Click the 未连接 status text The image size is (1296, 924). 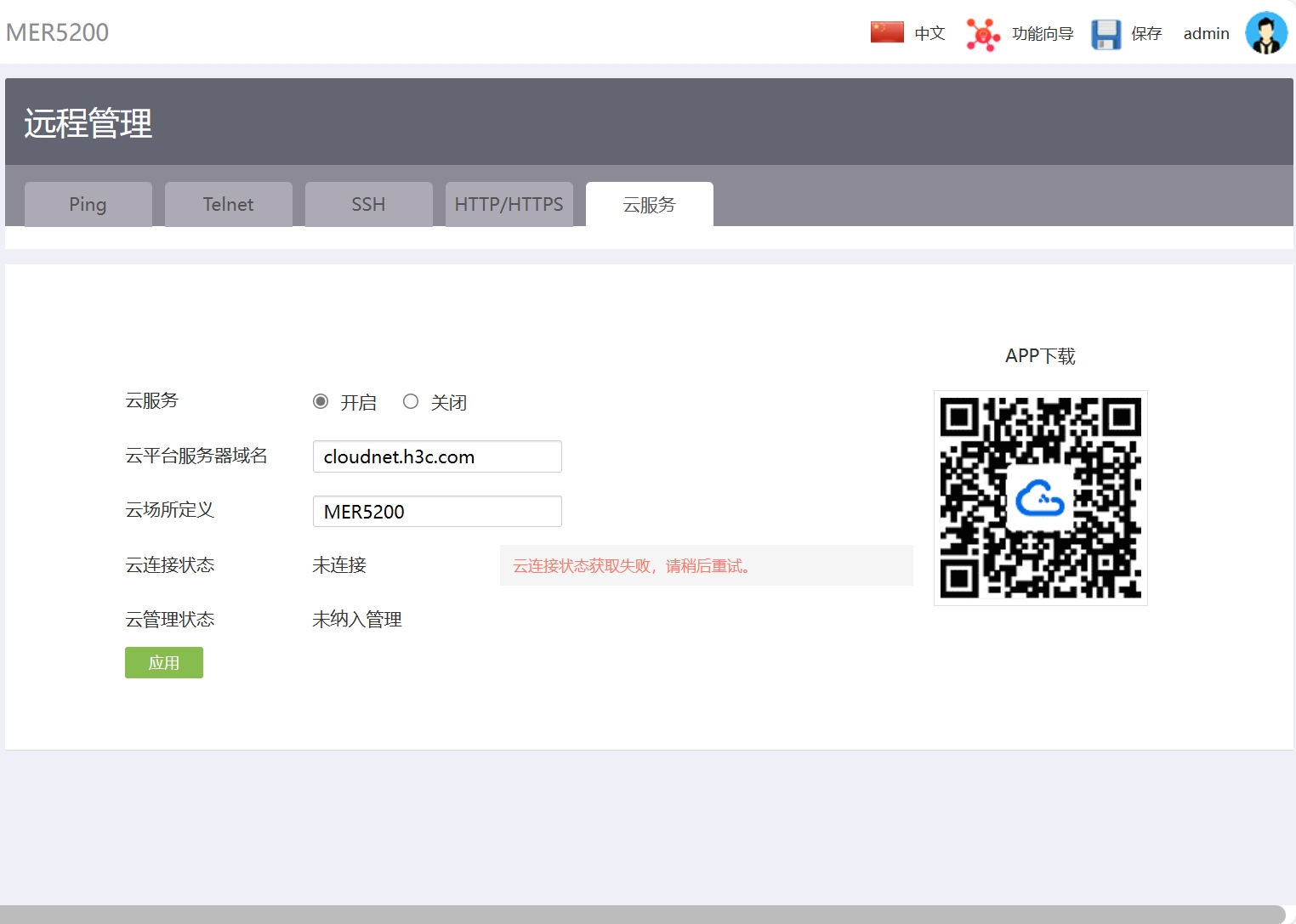coord(339,565)
